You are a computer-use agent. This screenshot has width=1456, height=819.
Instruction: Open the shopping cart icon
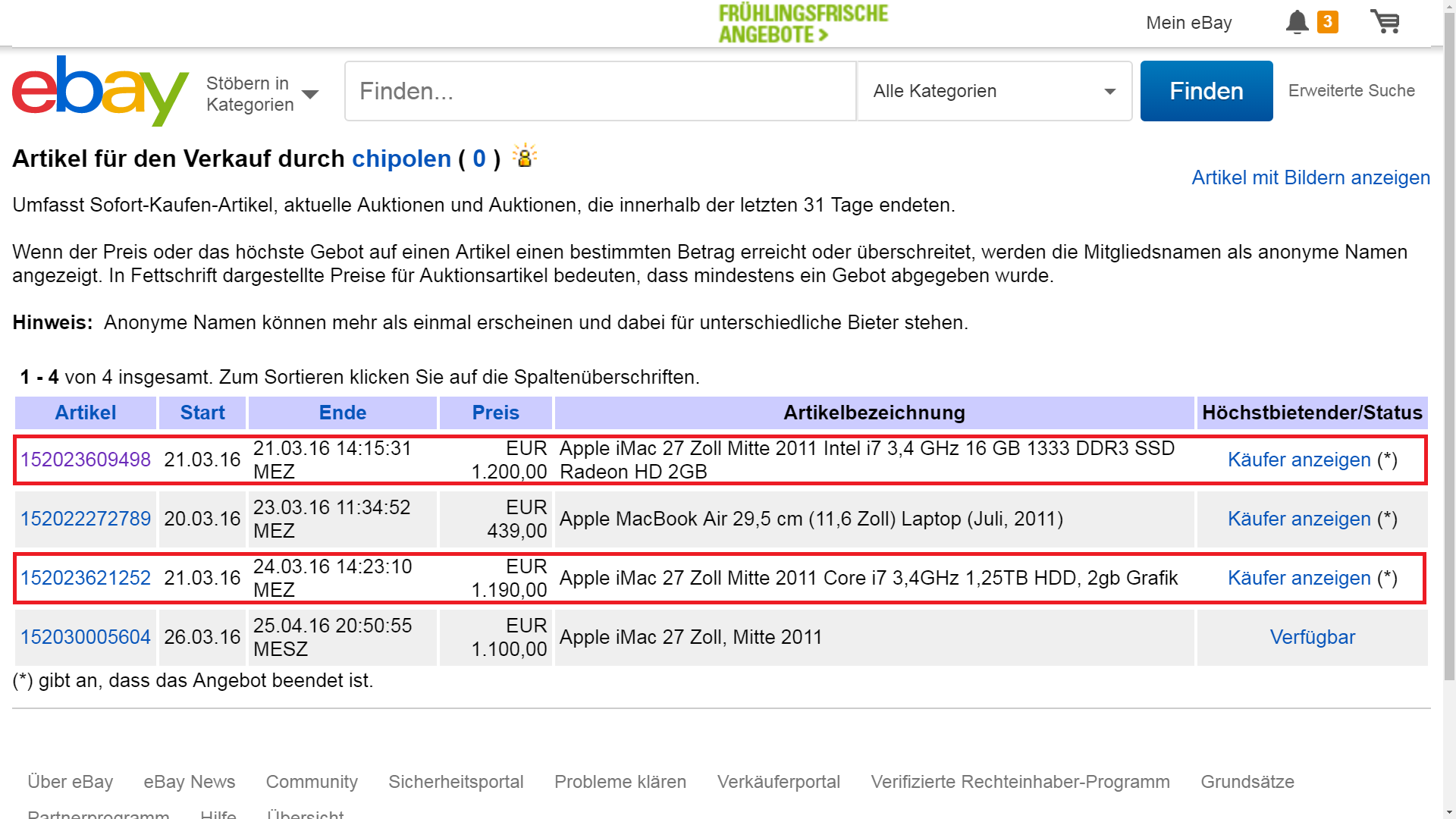[1385, 21]
